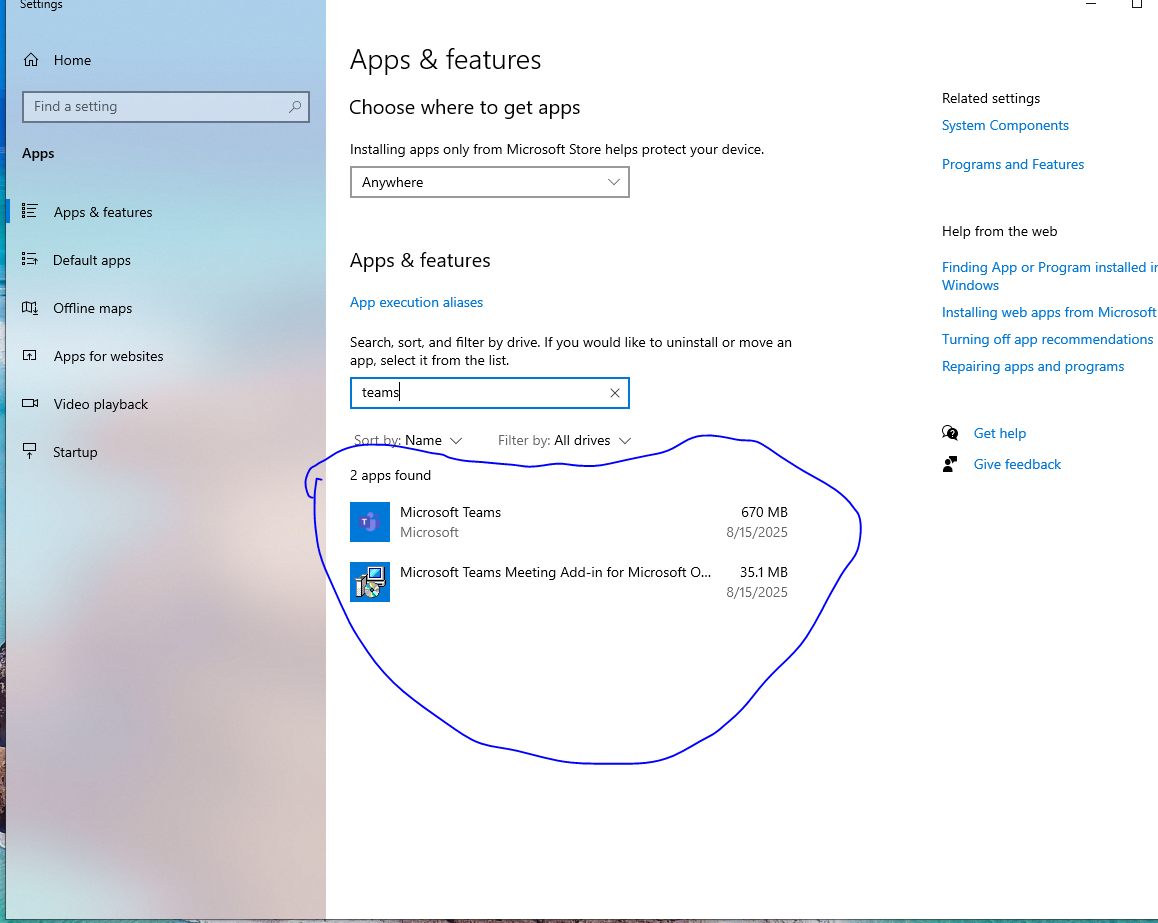Select the Microsoft Teams app icon
The width and height of the screenshot is (1158, 923).
click(x=369, y=521)
